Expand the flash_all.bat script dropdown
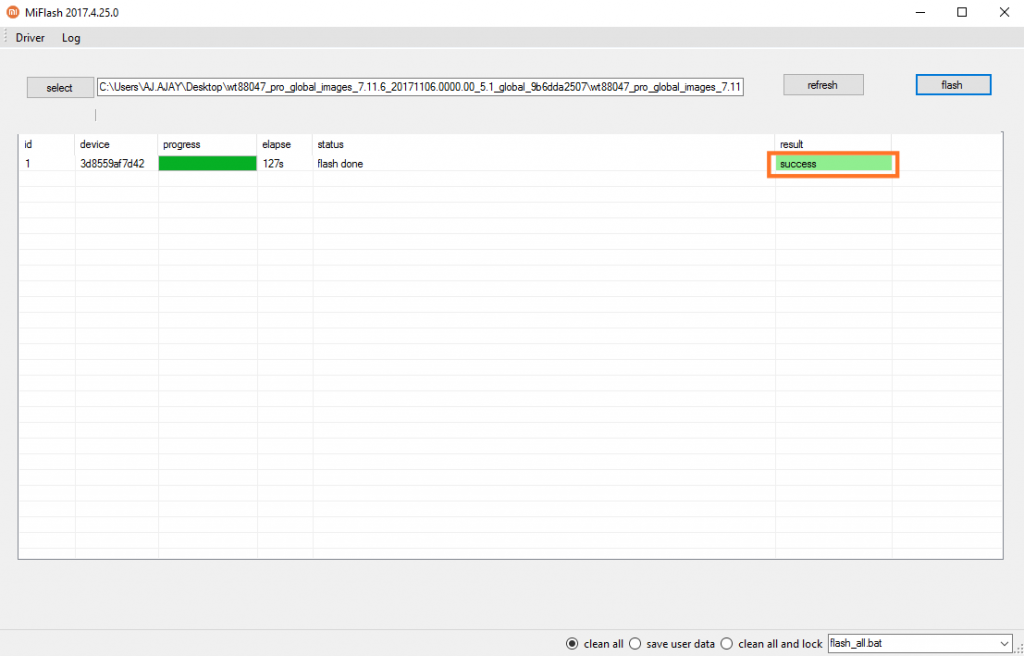Image resolution: width=1024 pixels, height=656 pixels. pyautogui.click(x=1004, y=644)
